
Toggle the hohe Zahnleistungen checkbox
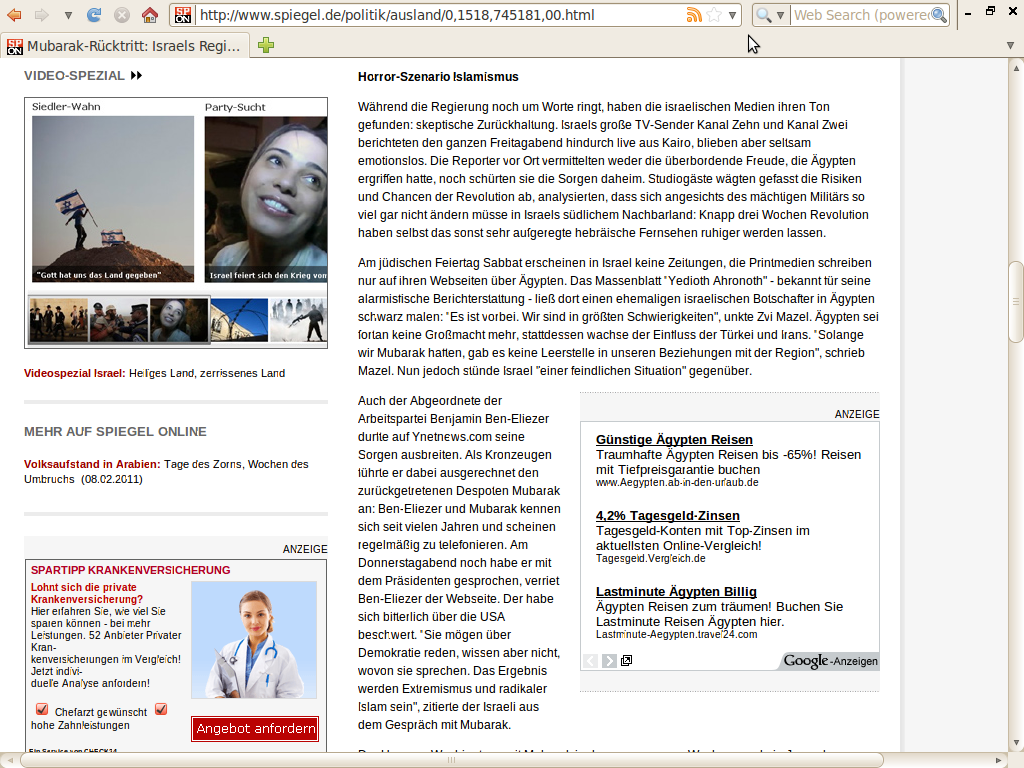pos(161,709)
